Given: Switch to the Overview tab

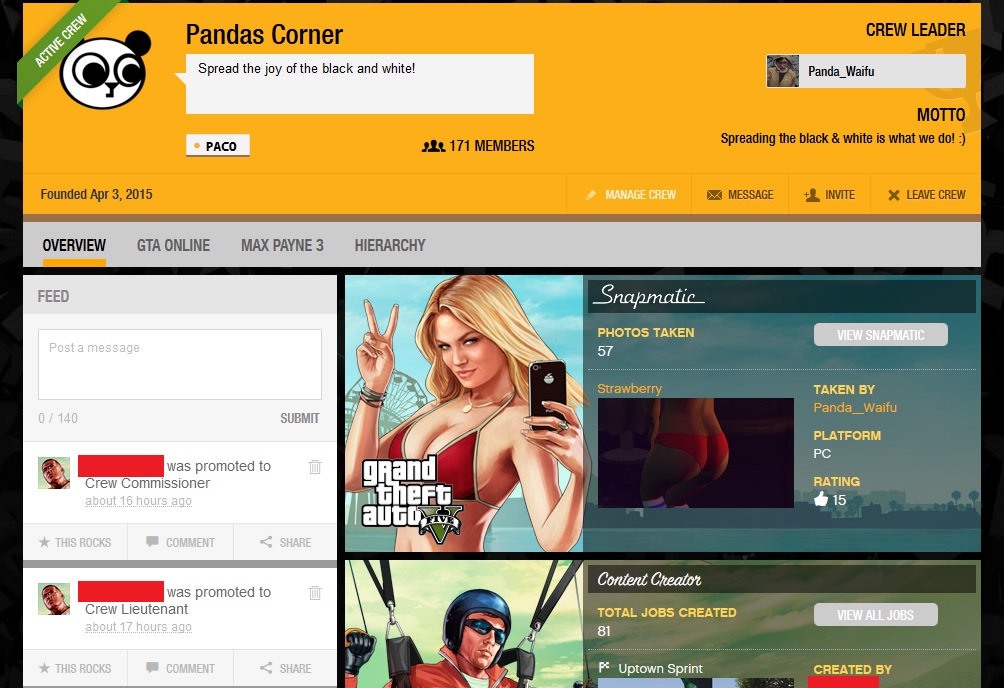Looking at the screenshot, I should (74, 245).
